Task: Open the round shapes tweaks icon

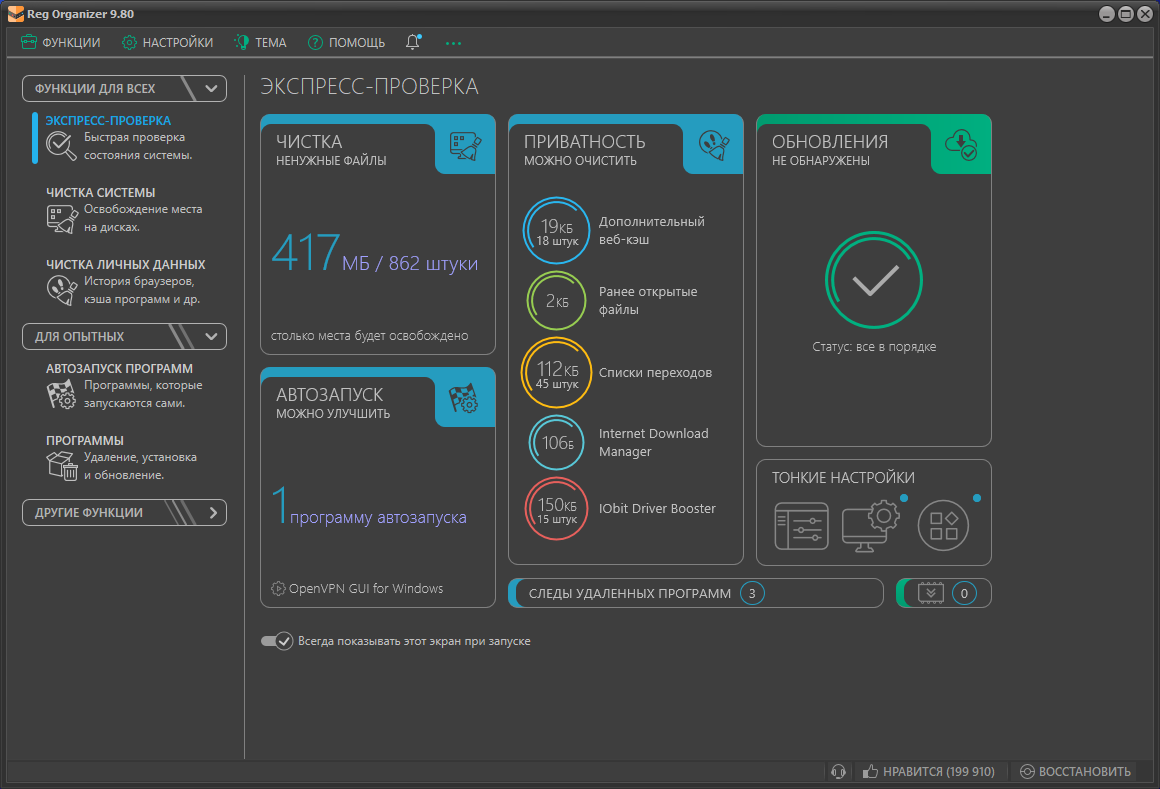Action: [x=943, y=526]
